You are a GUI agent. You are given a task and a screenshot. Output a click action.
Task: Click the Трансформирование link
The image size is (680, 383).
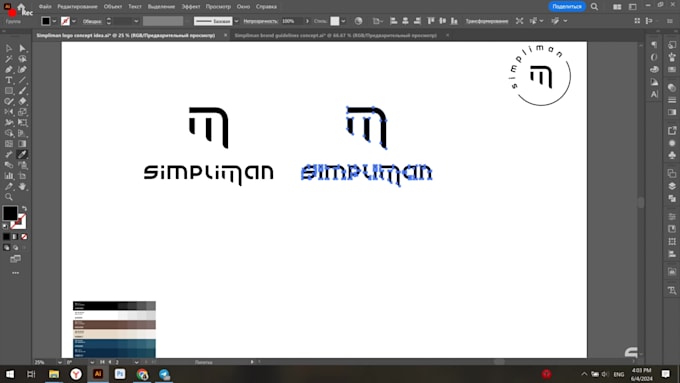tap(487, 21)
